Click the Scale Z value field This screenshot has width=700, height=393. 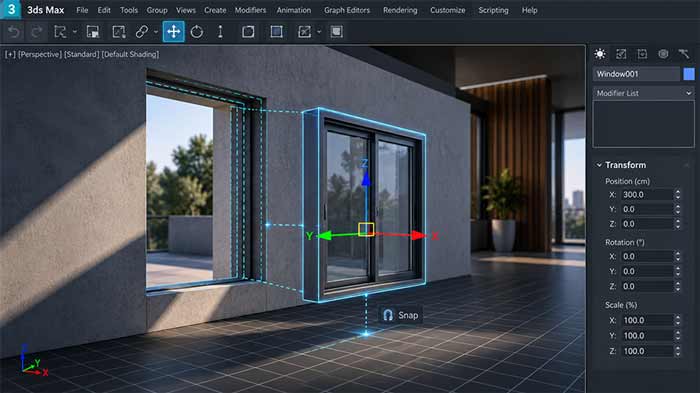(646, 351)
